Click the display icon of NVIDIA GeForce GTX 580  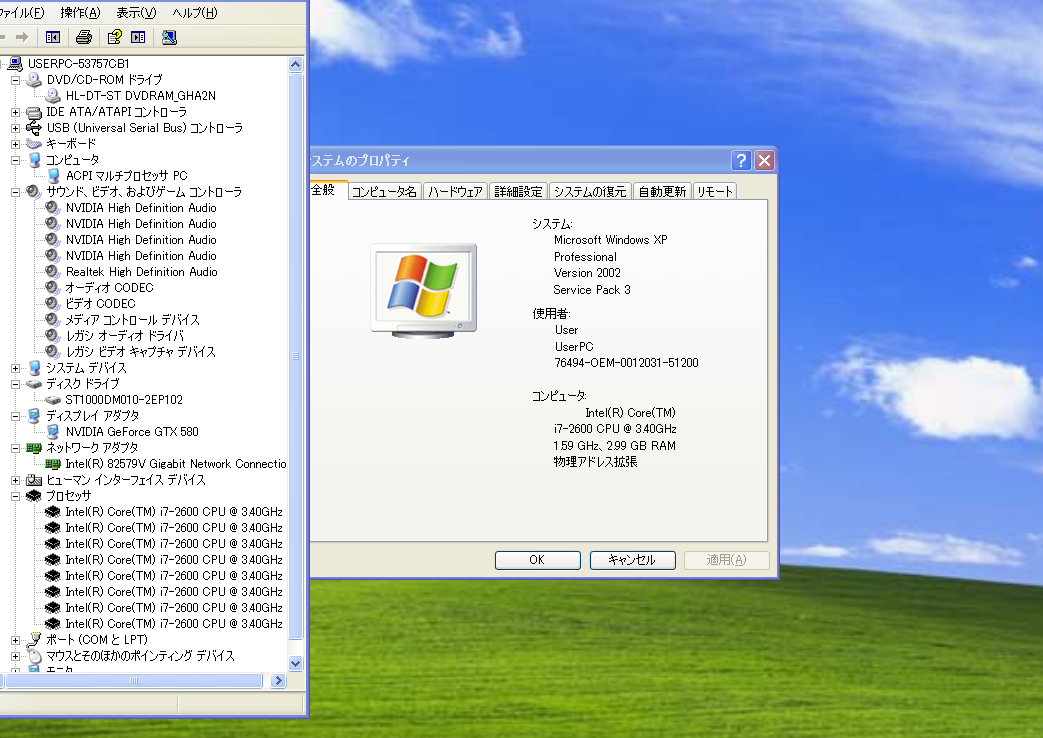53,432
